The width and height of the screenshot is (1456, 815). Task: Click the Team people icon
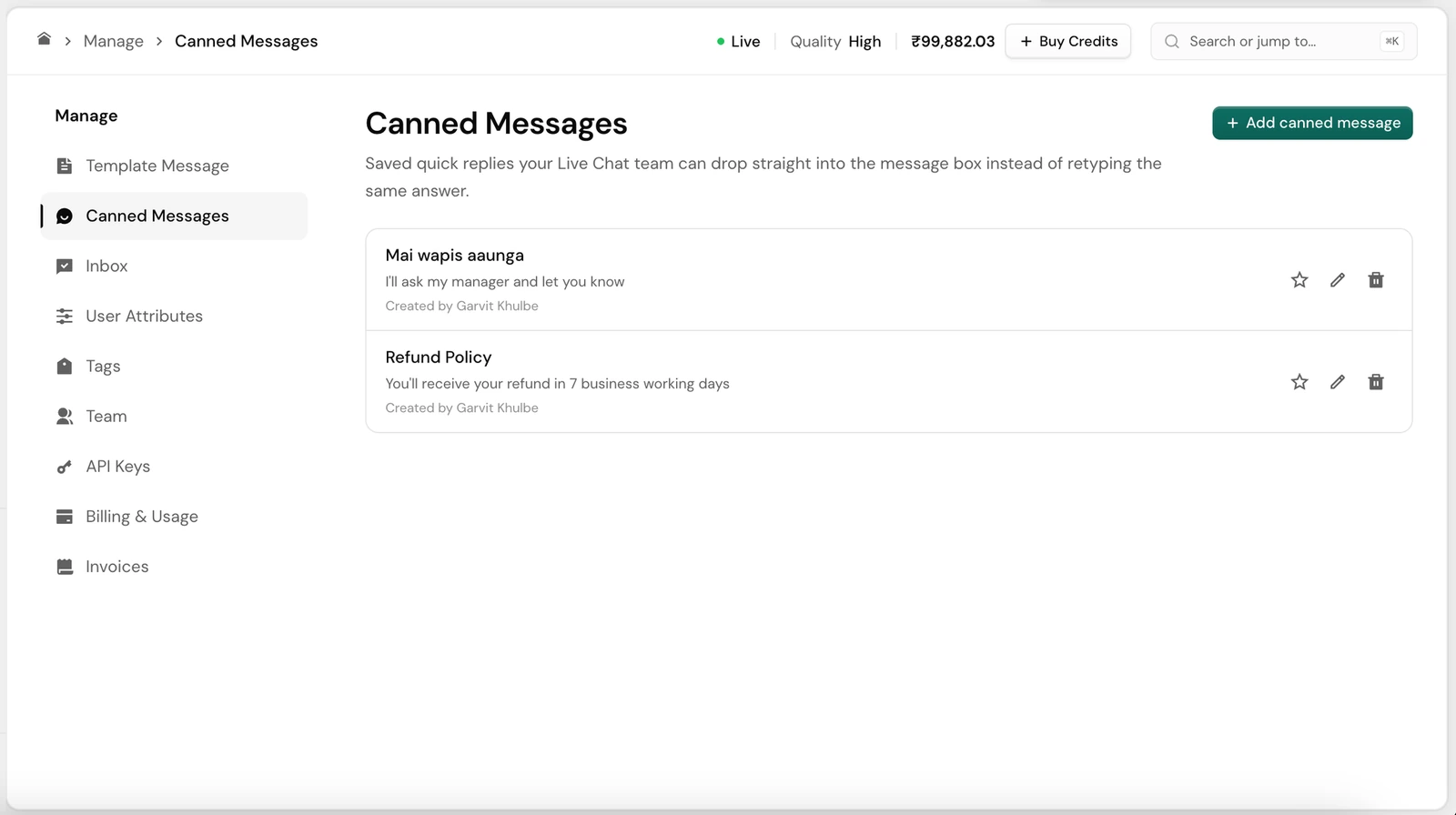point(65,416)
